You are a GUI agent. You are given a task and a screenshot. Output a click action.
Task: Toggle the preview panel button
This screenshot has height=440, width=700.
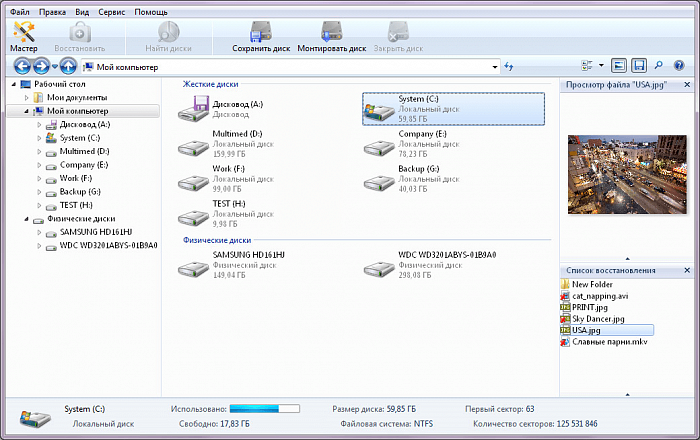coord(619,66)
